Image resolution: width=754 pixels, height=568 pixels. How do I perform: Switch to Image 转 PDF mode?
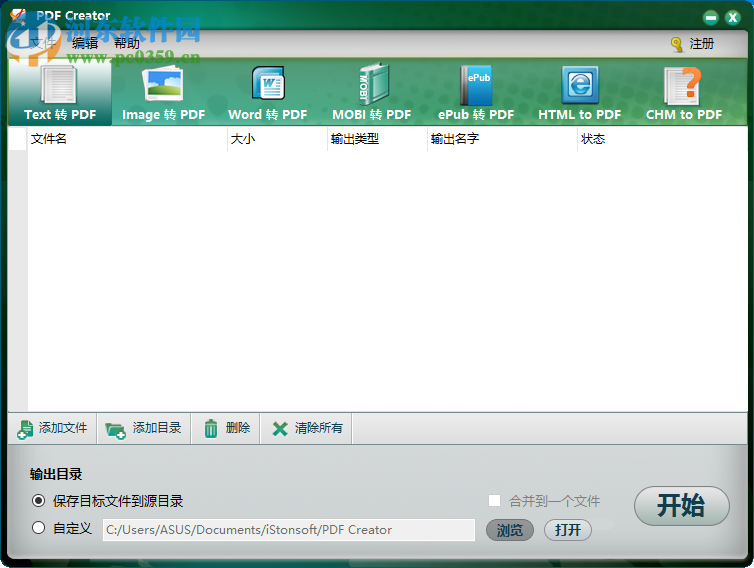pos(163,92)
